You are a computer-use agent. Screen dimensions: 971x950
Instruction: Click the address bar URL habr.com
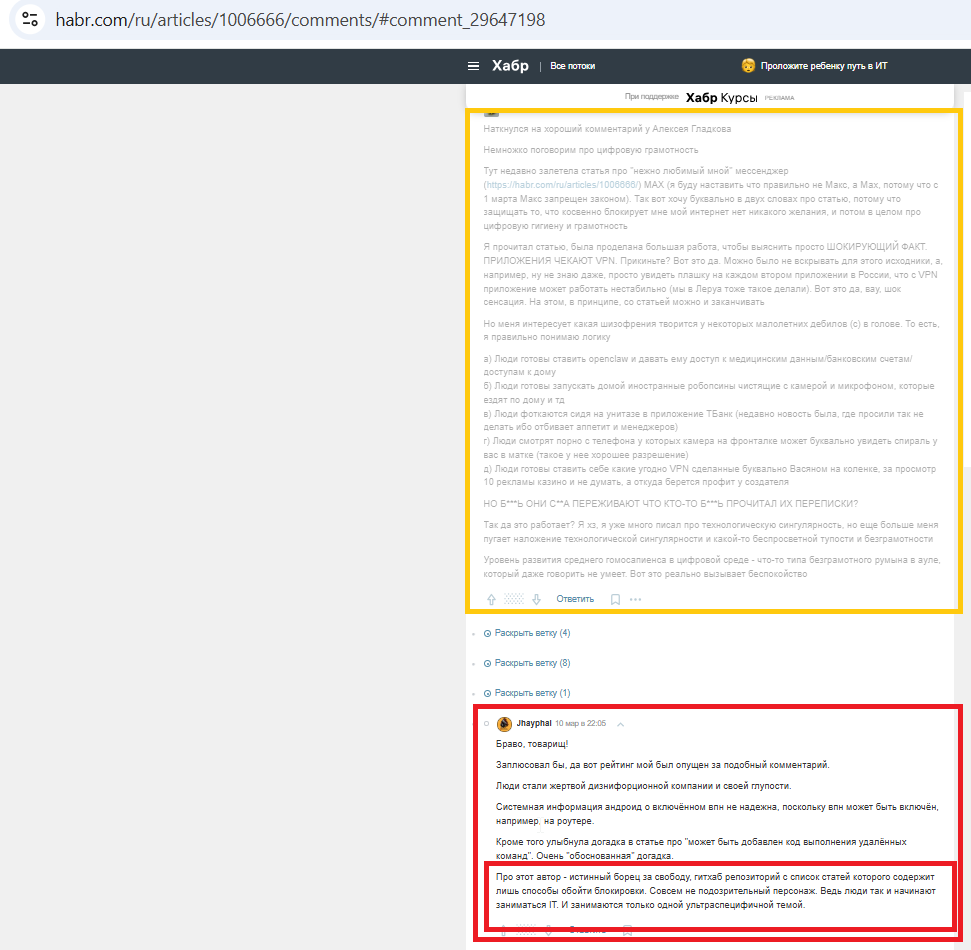(x=300, y=20)
